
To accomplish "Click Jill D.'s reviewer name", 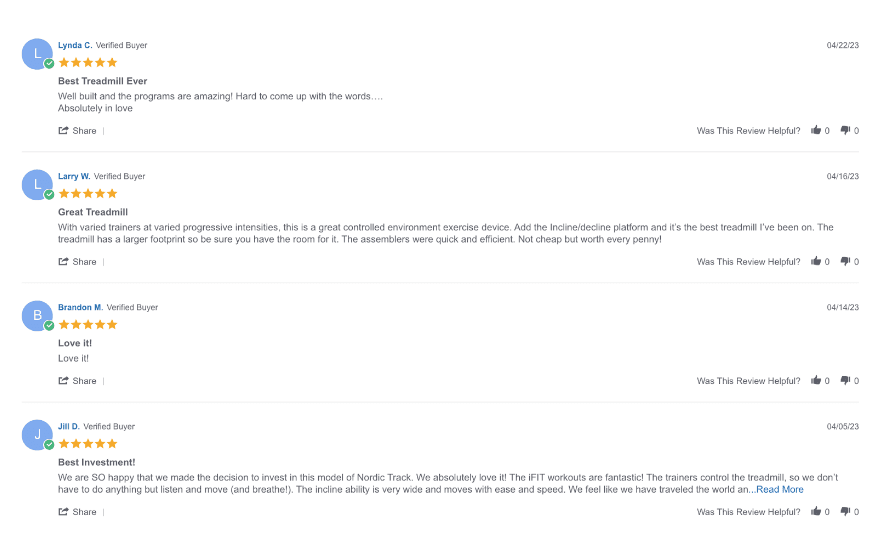I will pyautogui.click(x=69, y=426).
